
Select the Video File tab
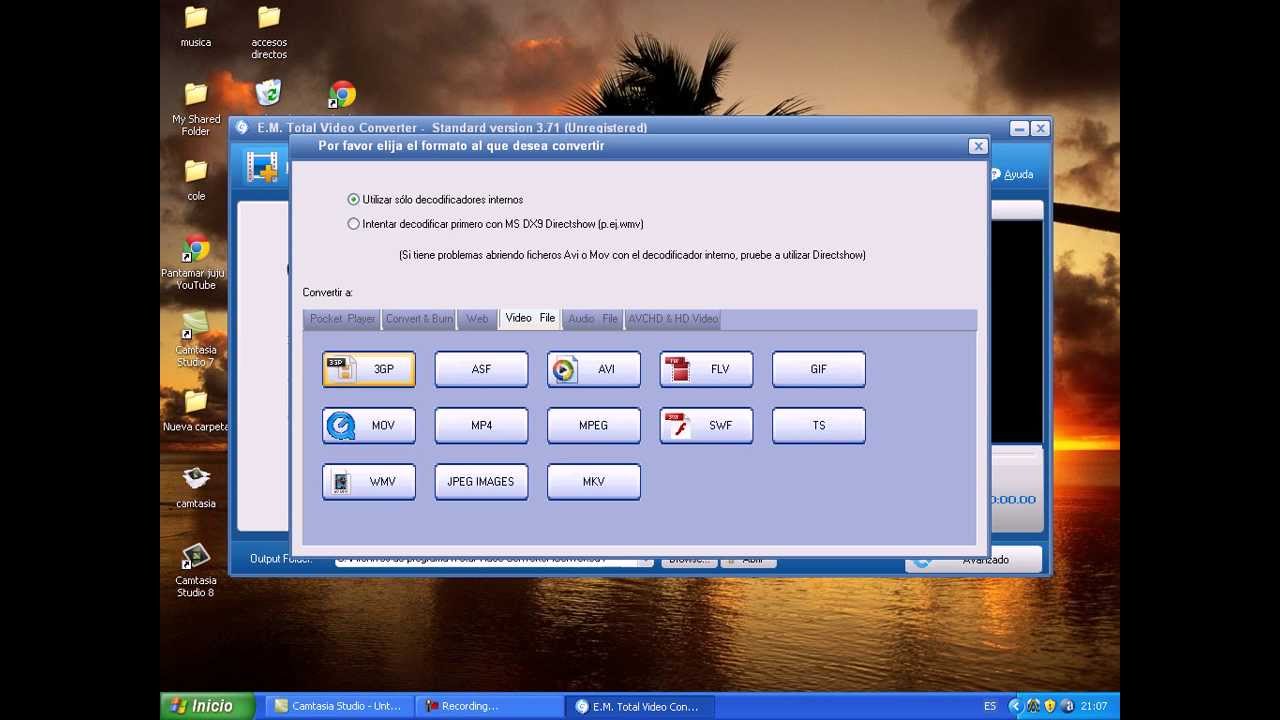click(x=530, y=318)
